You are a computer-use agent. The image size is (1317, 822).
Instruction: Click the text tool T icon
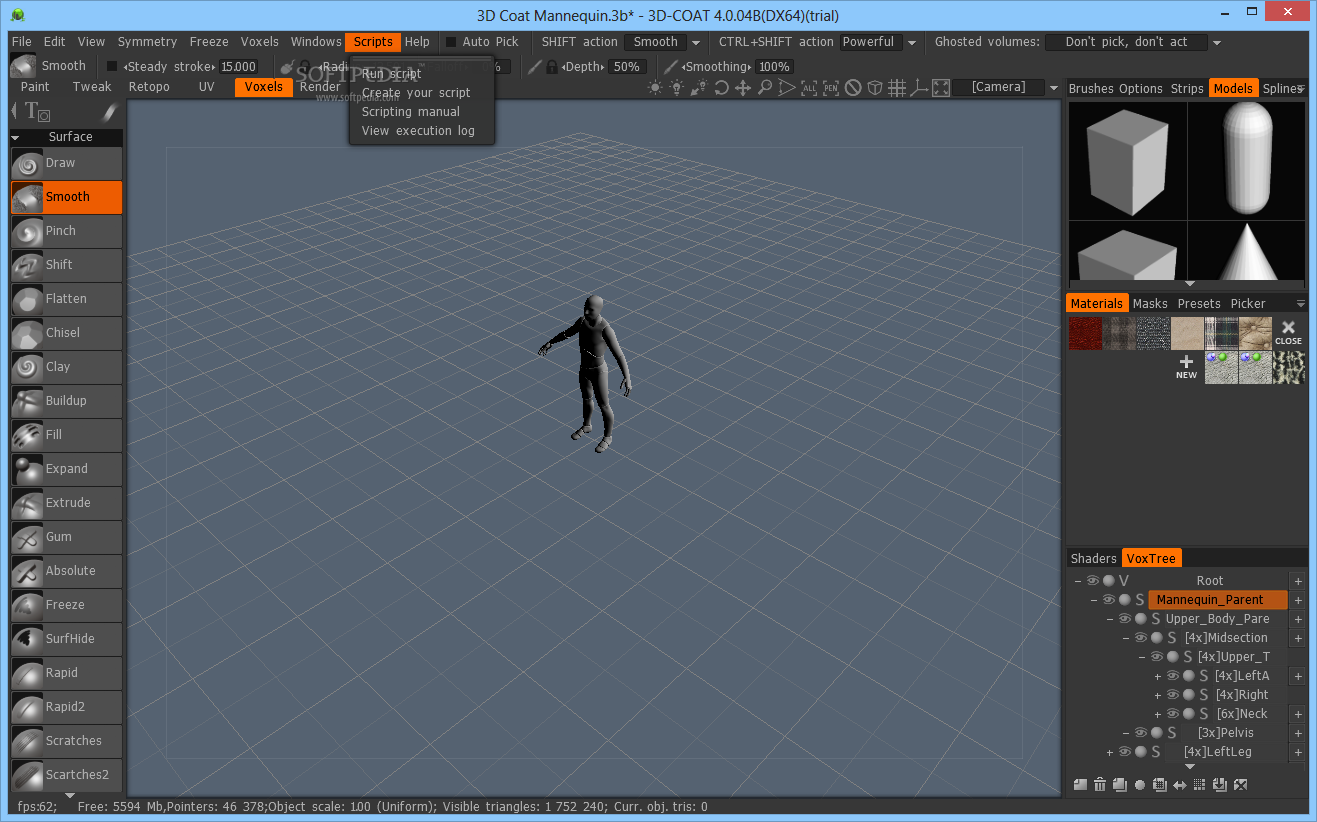point(36,111)
